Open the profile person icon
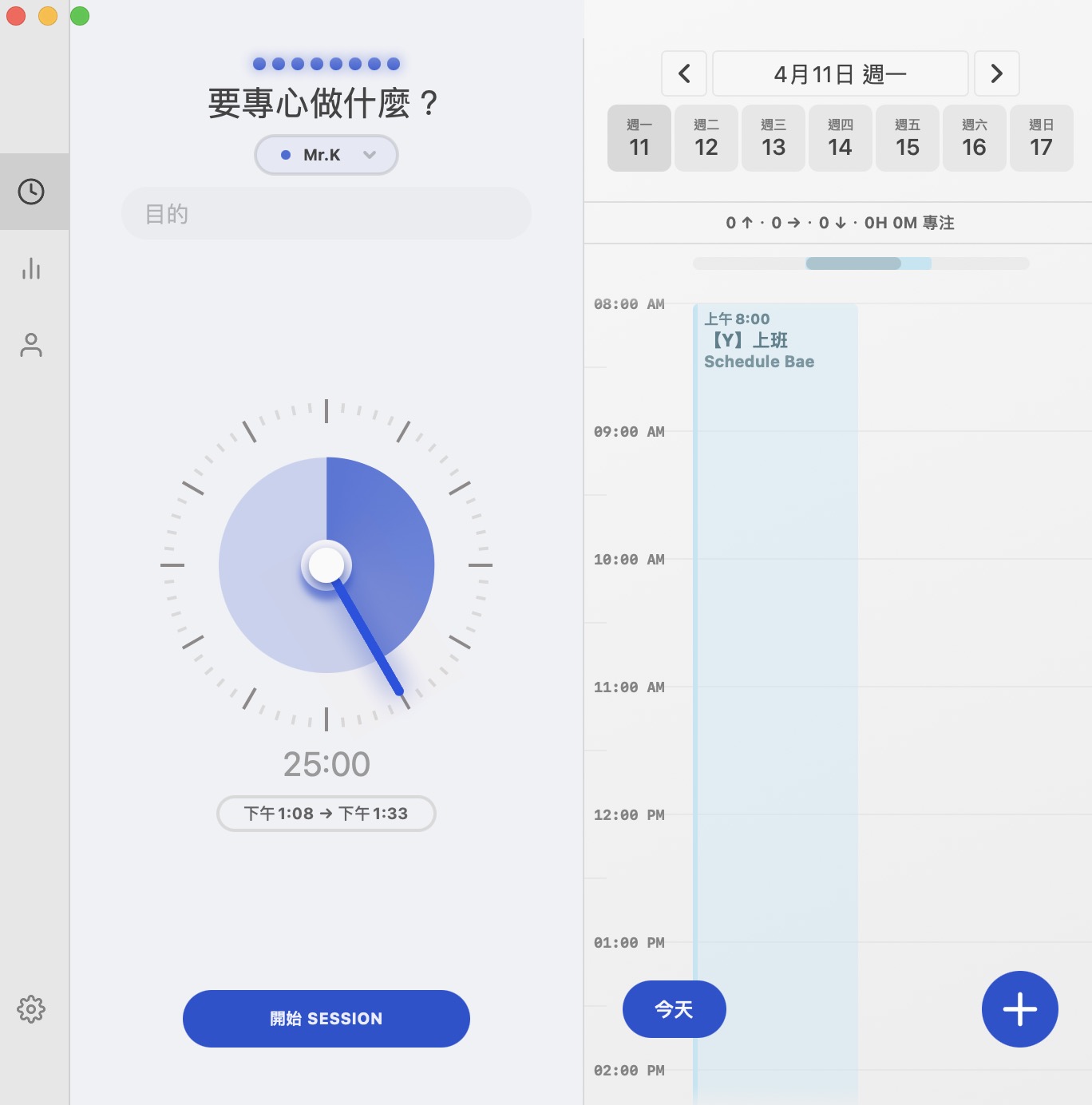The width and height of the screenshot is (1092, 1105). pyautogui.click(x=31, y=345)
